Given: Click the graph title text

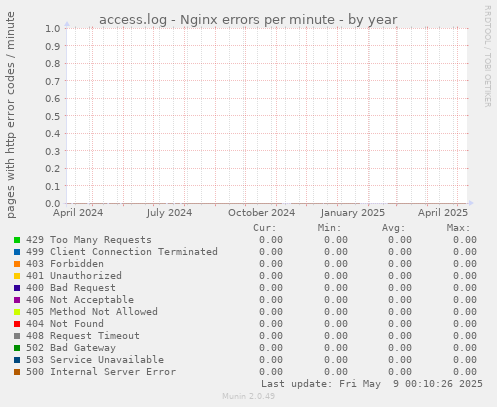Looking at the screenshot, I should coord(248,20).
